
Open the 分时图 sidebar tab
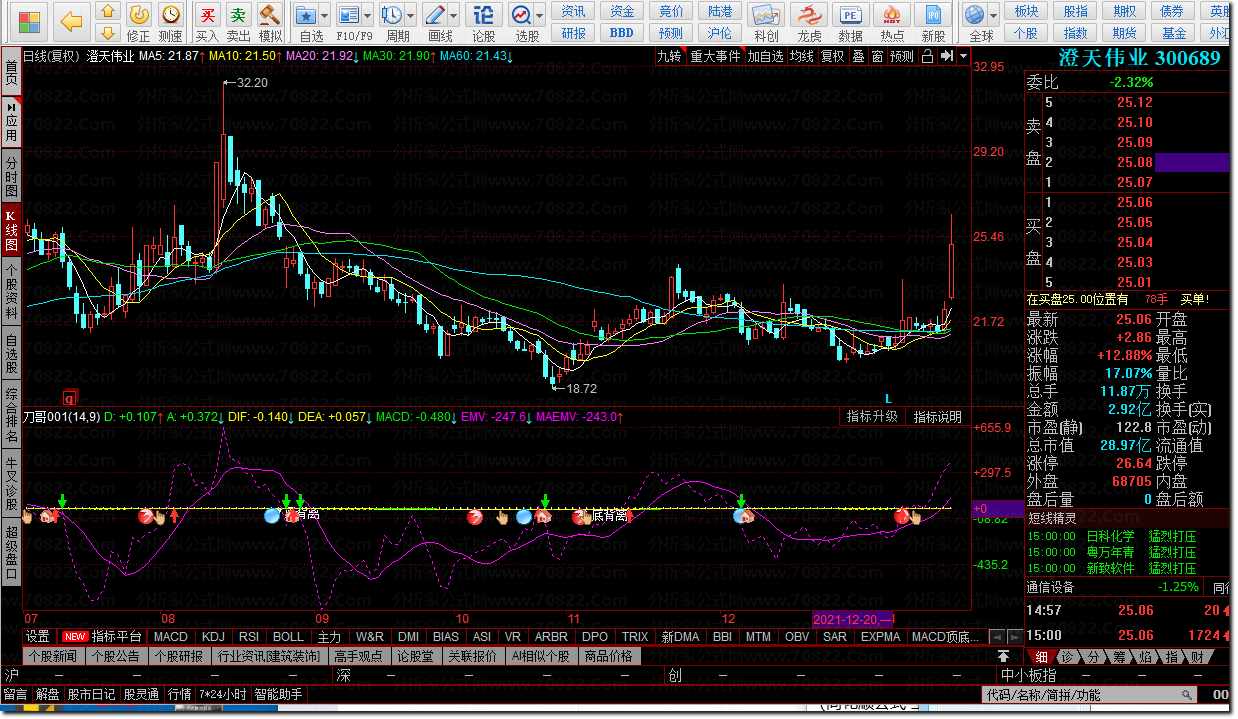click(11, 176)
